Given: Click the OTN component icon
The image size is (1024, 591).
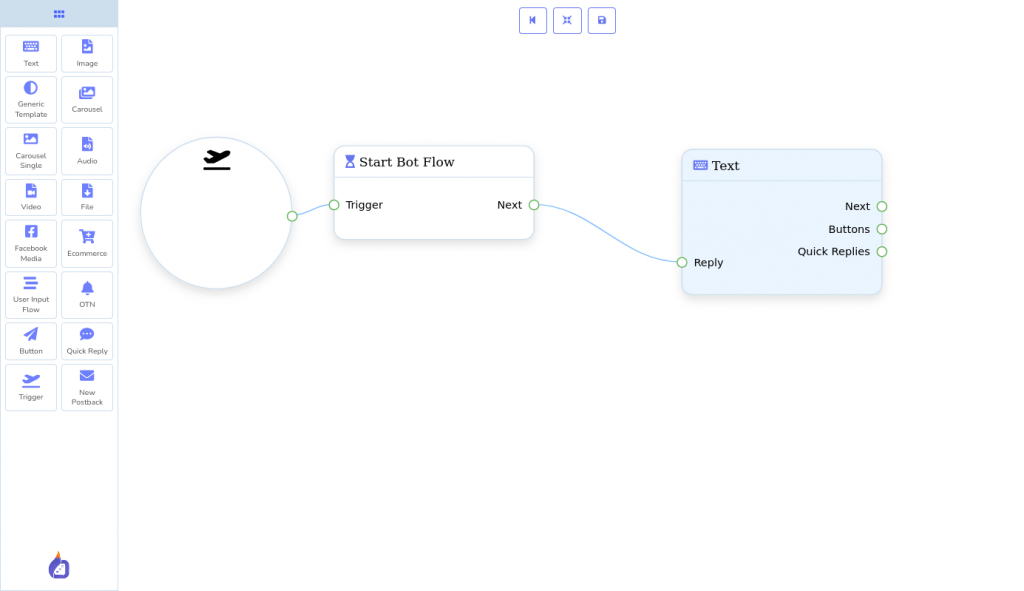Looking at the screenshot, I should coord(87,294).
